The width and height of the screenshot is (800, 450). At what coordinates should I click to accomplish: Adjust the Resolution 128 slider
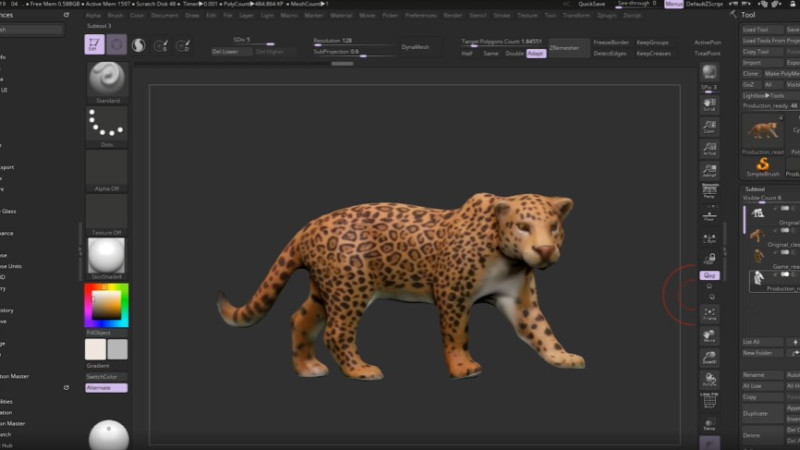(x=354, y=41)
